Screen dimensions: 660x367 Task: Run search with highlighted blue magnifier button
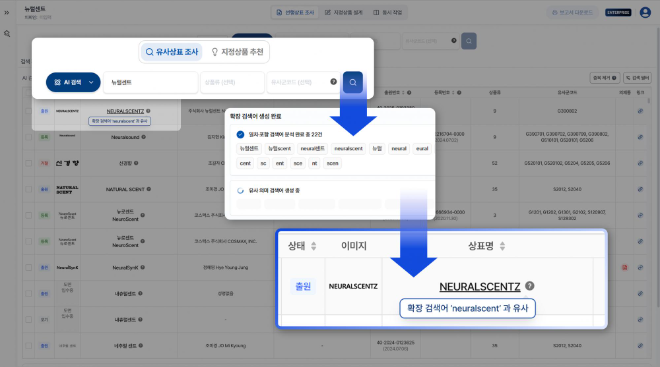point(353,82)
